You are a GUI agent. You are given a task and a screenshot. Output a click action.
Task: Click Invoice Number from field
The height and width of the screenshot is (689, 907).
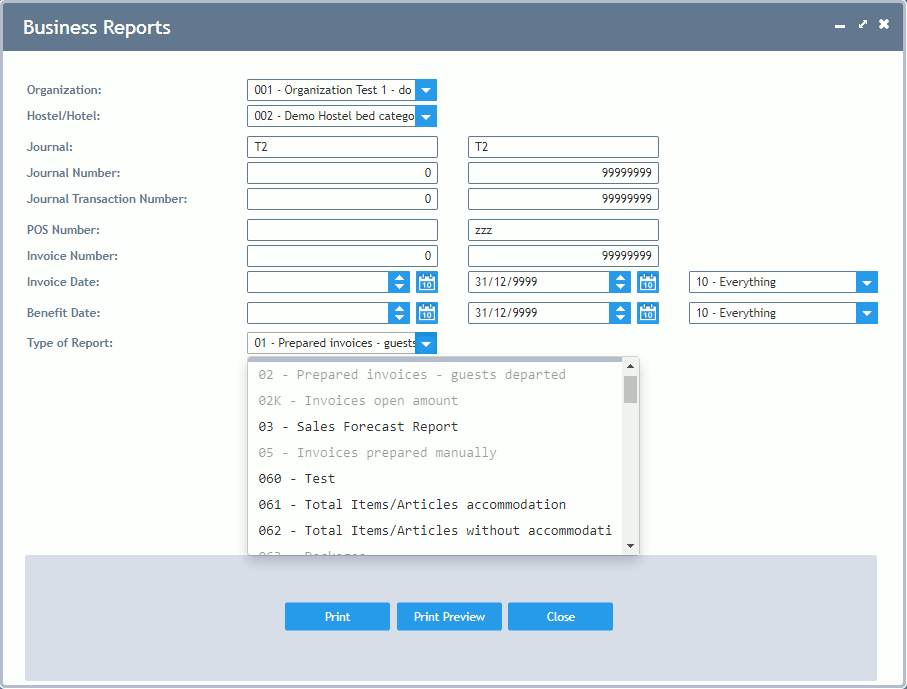coord(342,256)
